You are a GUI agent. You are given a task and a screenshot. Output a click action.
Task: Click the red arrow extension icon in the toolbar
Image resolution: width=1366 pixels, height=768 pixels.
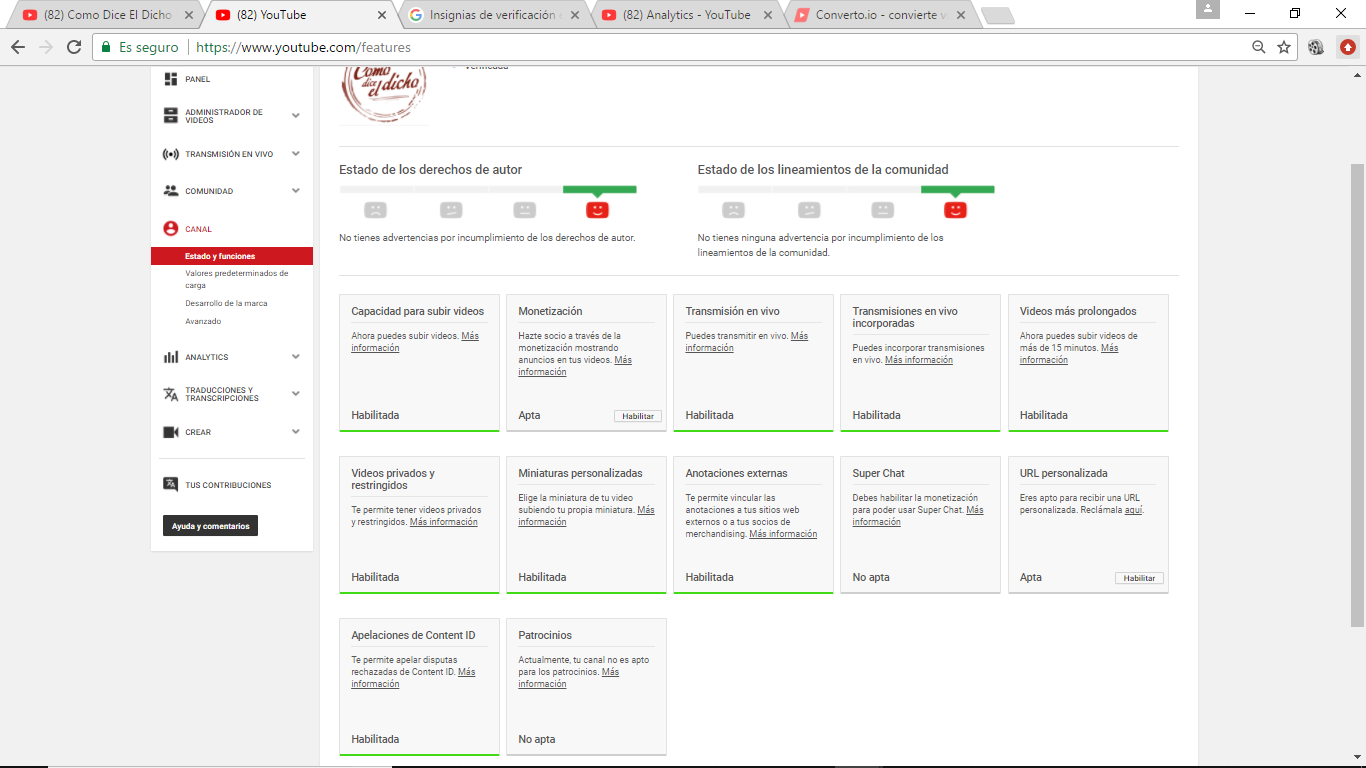click(1348, 47)
